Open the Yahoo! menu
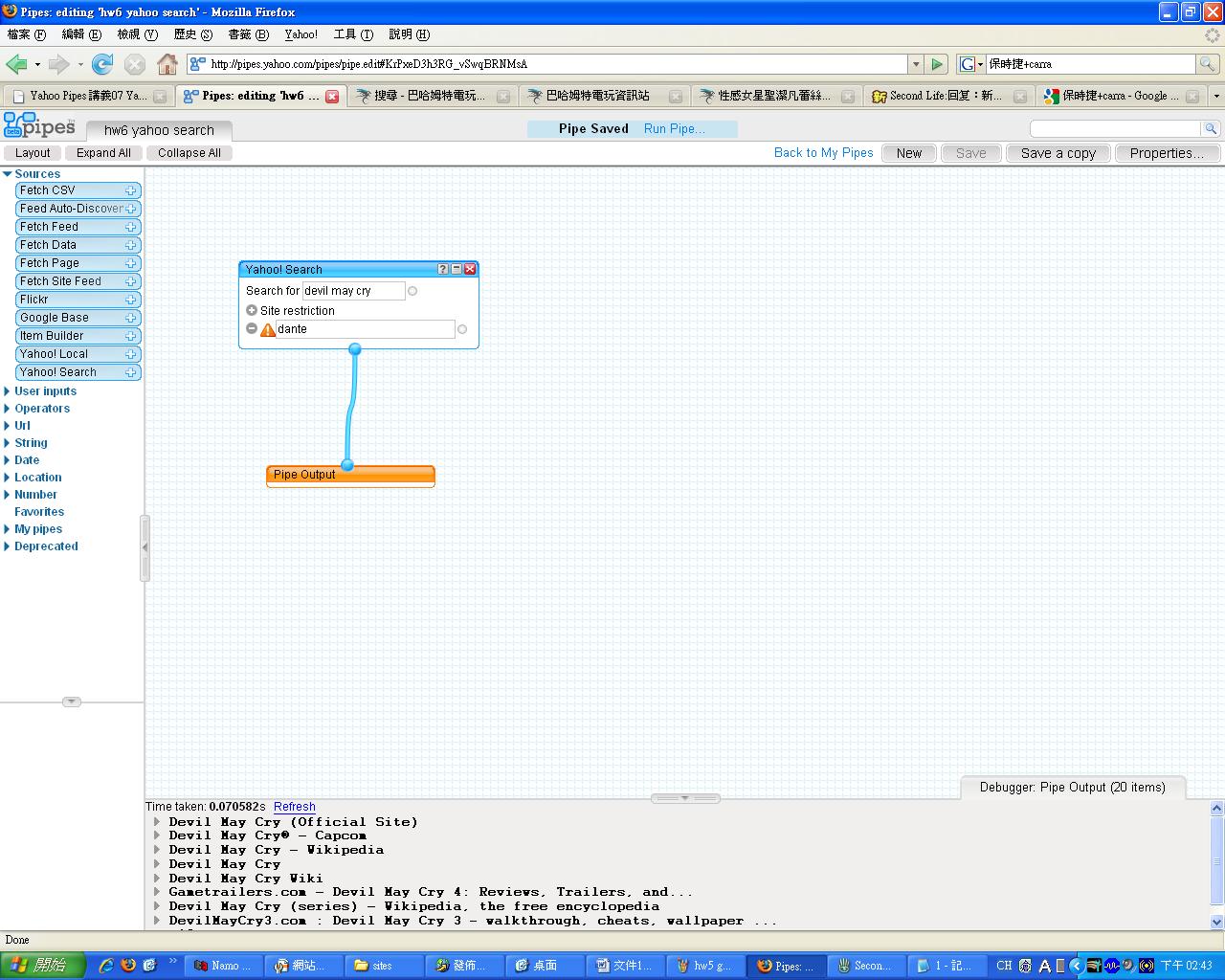This screenshot has height=980, width=1225. pyautogui.click(x=301, y=34)
